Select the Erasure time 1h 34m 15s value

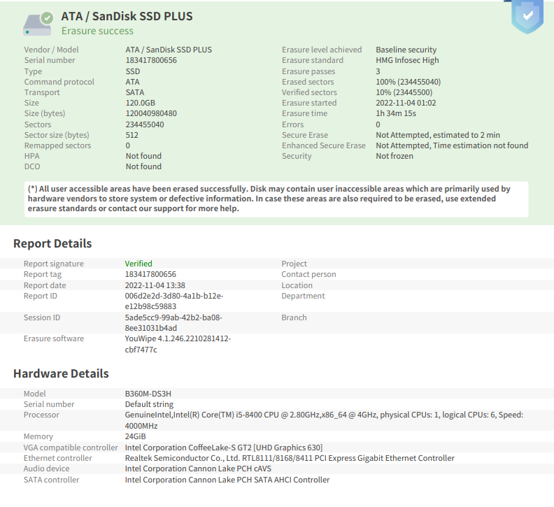click(396, 113)
